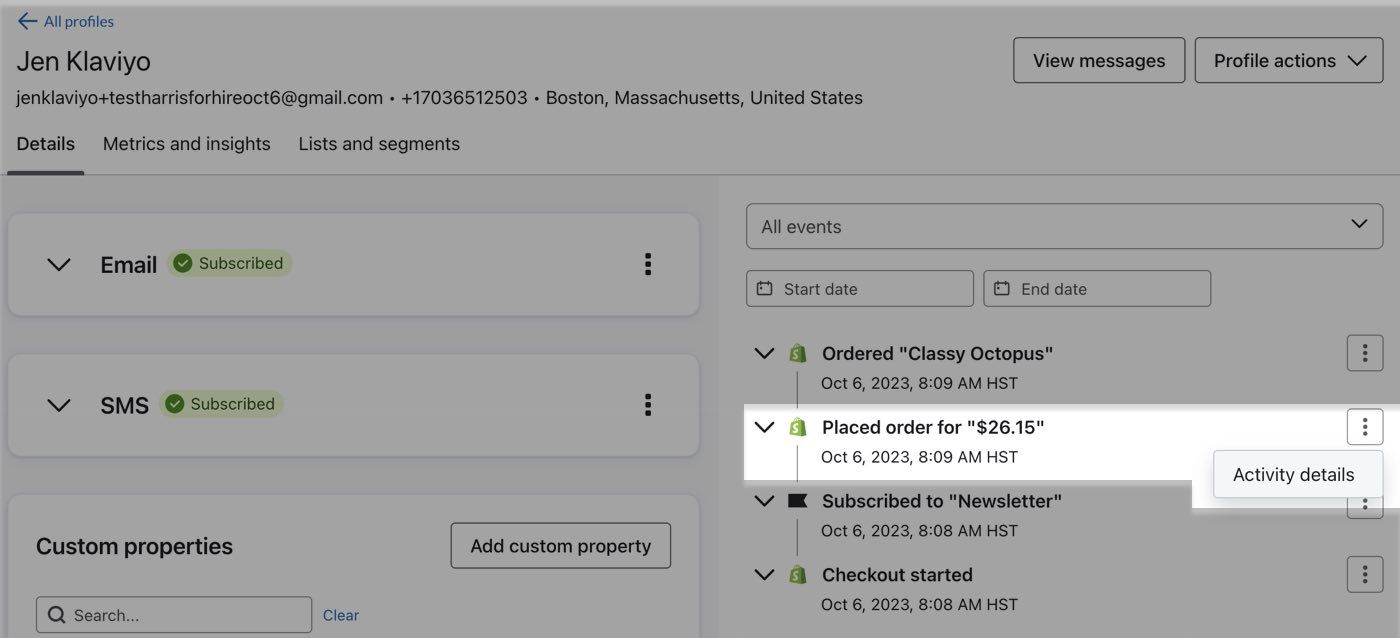The width and height of the screenshot is (1400, 638).
Task: Click Add custom property
Action: (x=560, y=545)
